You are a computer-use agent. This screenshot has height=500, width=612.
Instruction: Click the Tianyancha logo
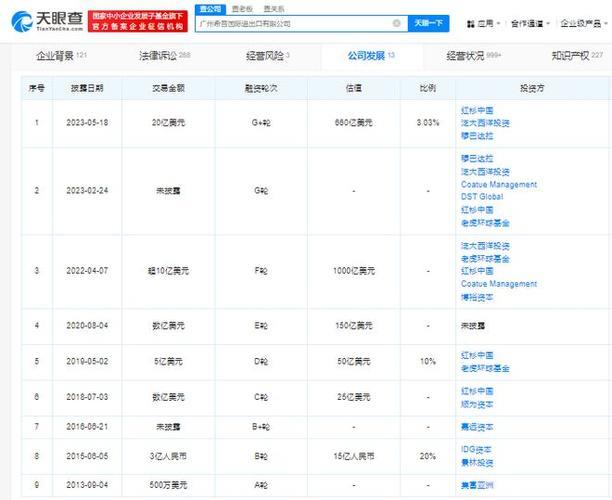pyautogui.click(x=47, y=21)
